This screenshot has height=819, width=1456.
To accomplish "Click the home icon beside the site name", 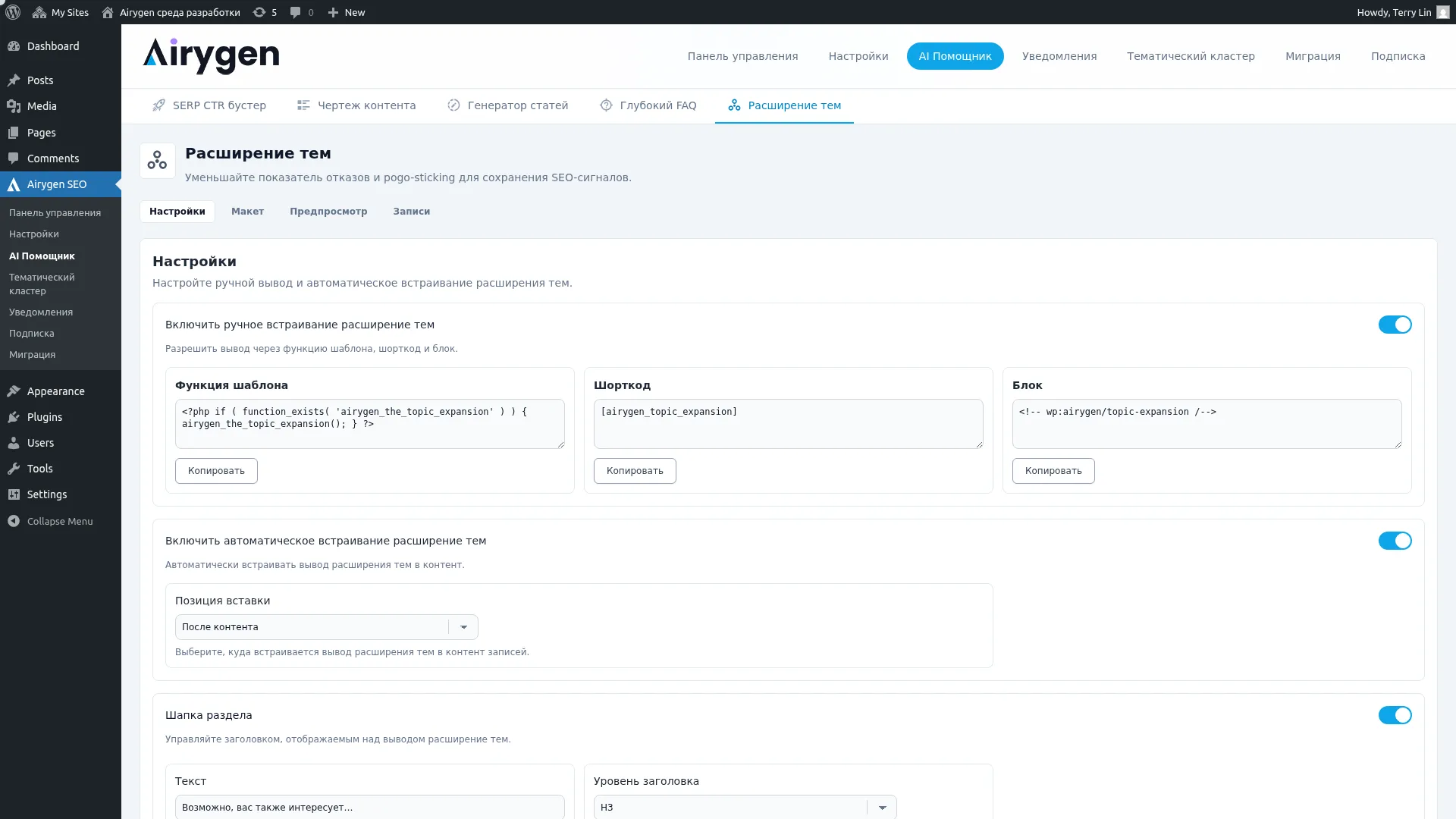I will point(108,12).
